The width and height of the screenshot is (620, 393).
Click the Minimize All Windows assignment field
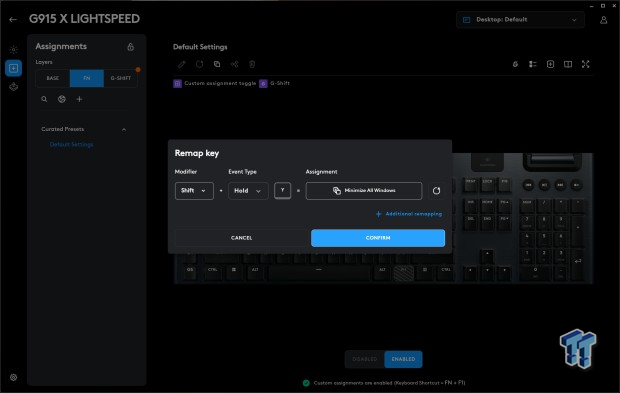tap(364, 191)
